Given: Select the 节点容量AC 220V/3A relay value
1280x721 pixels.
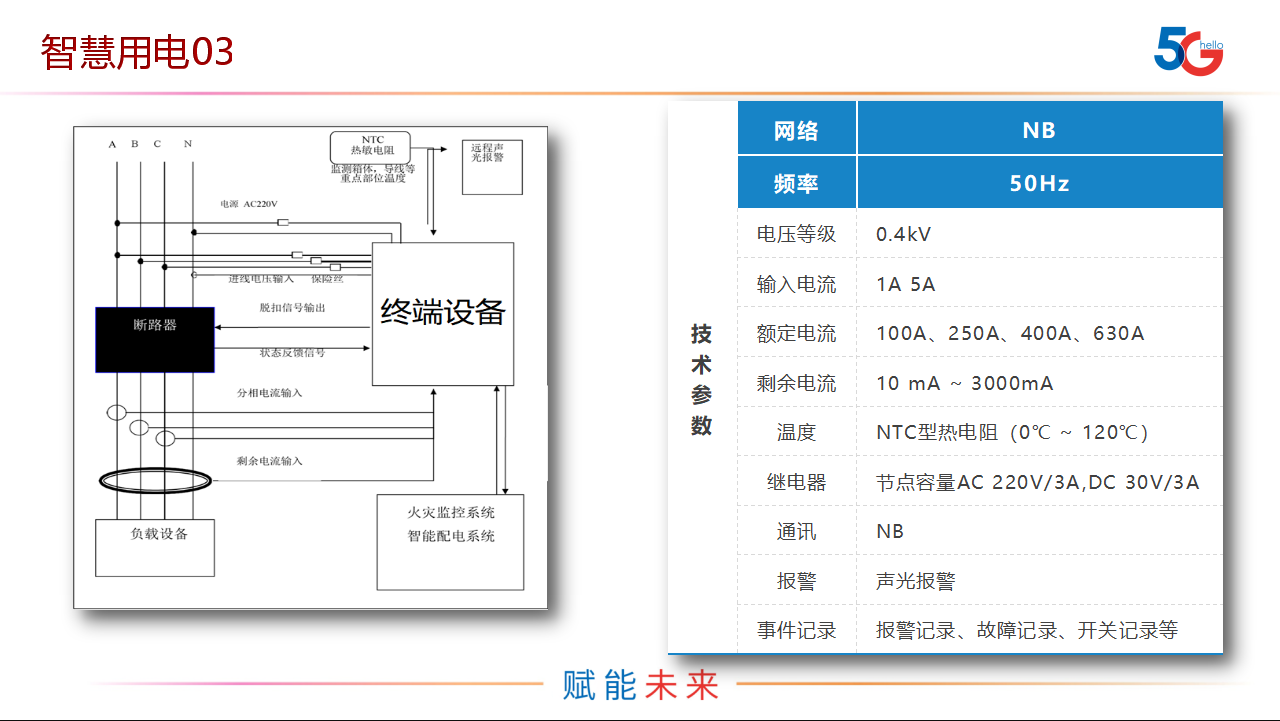Looking at the screenshot, I should (x=1037, y=482).
